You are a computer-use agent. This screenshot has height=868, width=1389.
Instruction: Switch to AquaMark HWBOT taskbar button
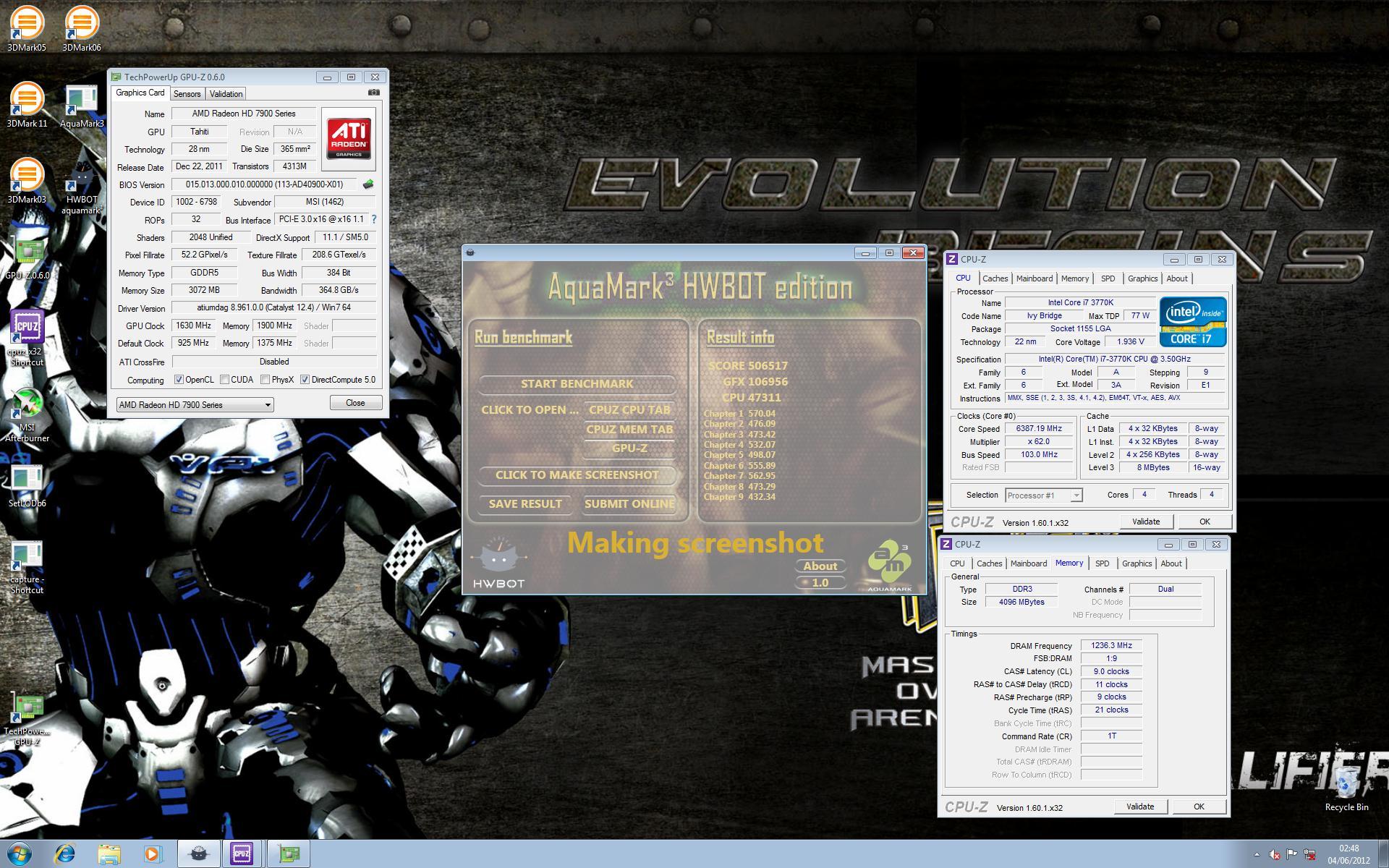coord(199,854)
